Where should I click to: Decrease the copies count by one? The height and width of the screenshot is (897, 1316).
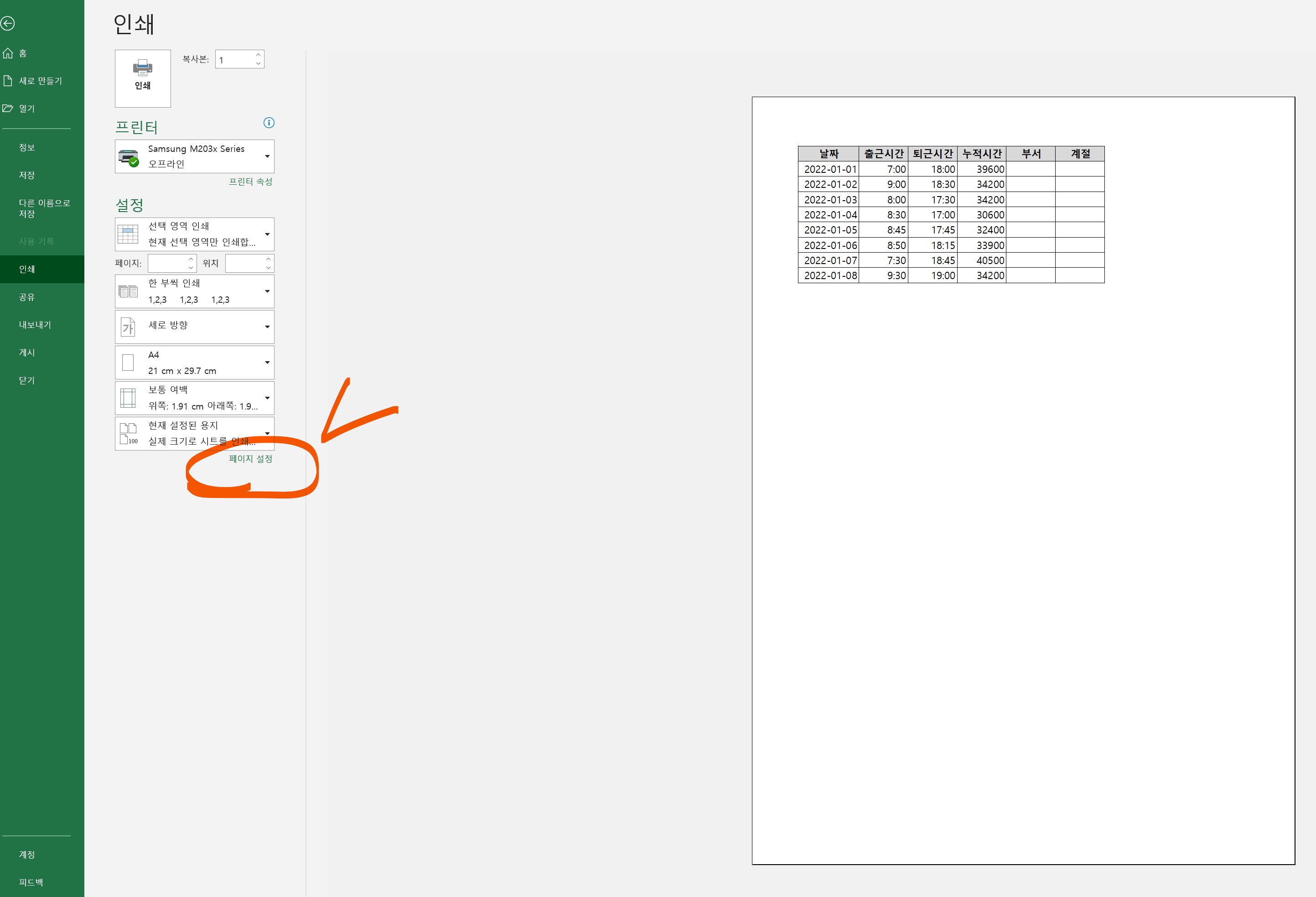[258, 63]
